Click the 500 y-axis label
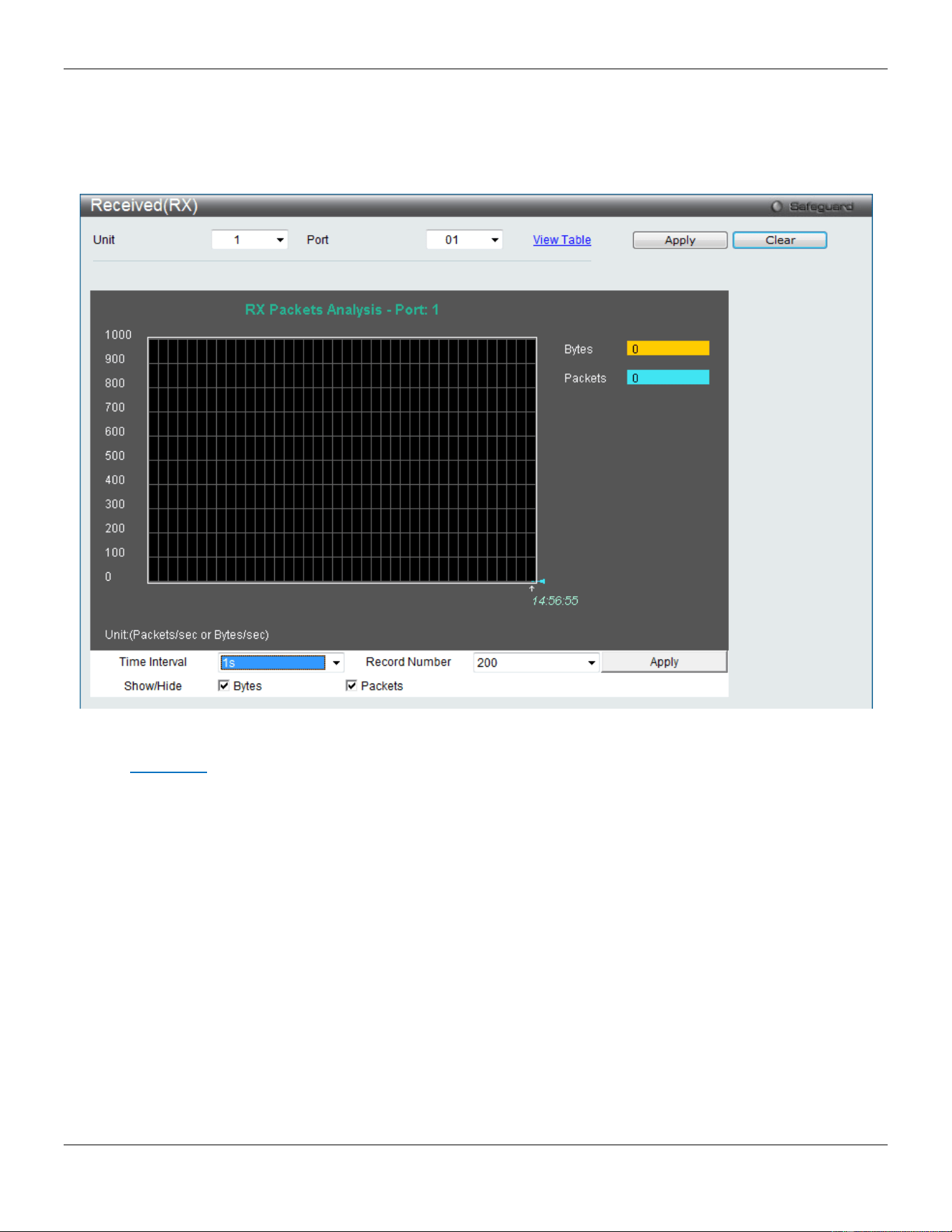The height and width of the screenshot is (1232, 952). tap(115, 455)
